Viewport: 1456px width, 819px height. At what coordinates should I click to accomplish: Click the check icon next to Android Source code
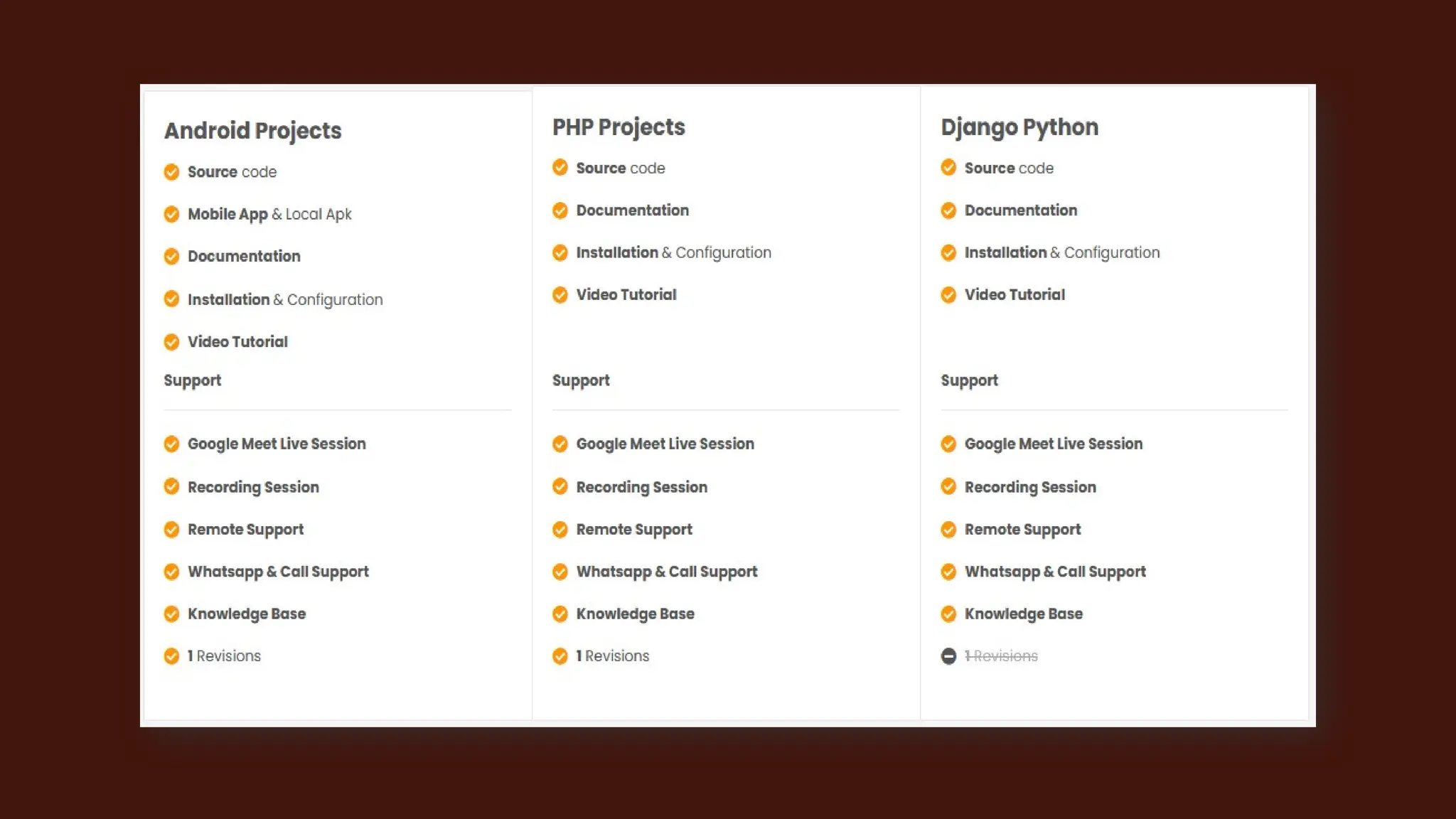[x=171, y=172]
